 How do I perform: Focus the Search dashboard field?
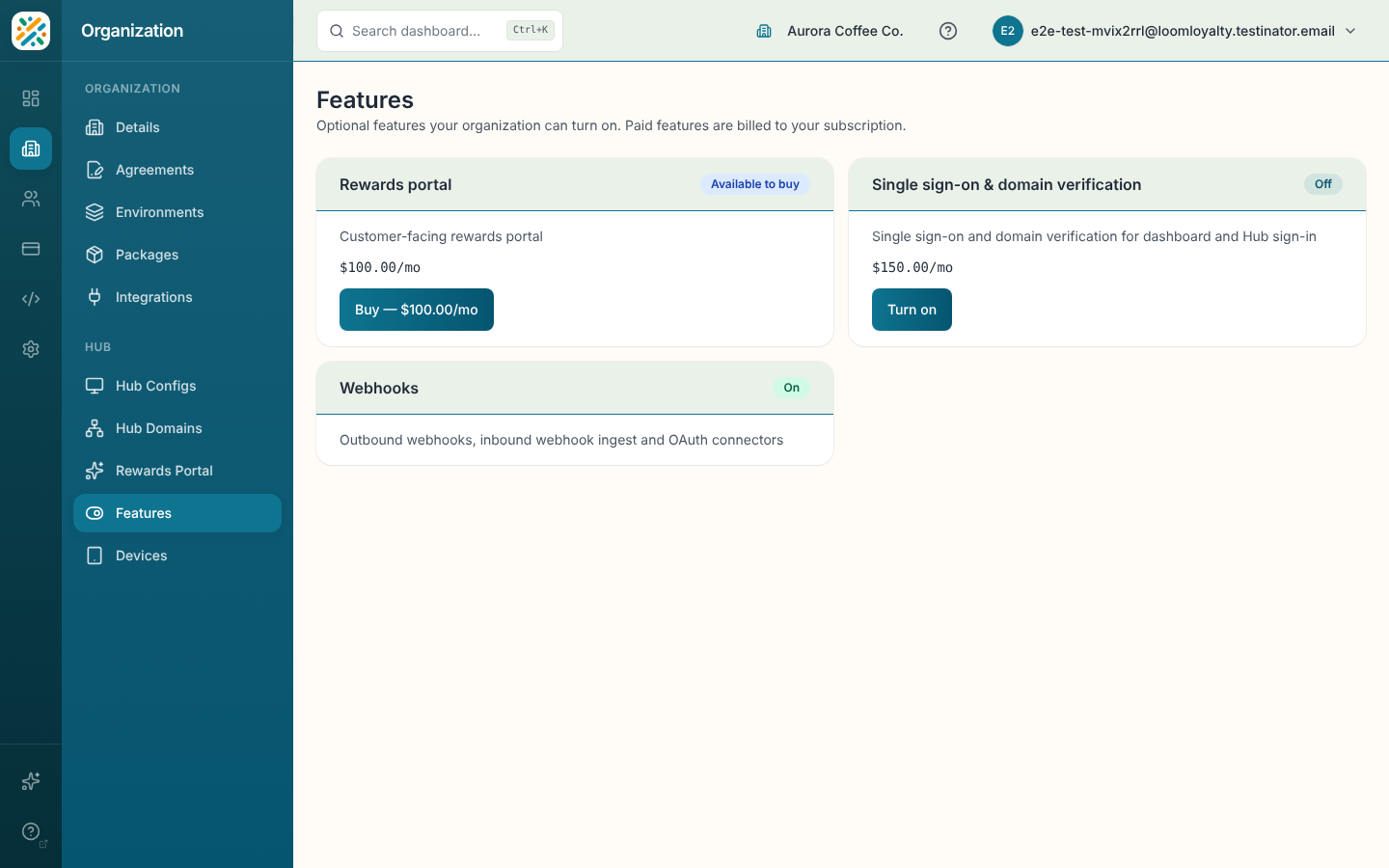pyautogui.click(x=440, y=31)
